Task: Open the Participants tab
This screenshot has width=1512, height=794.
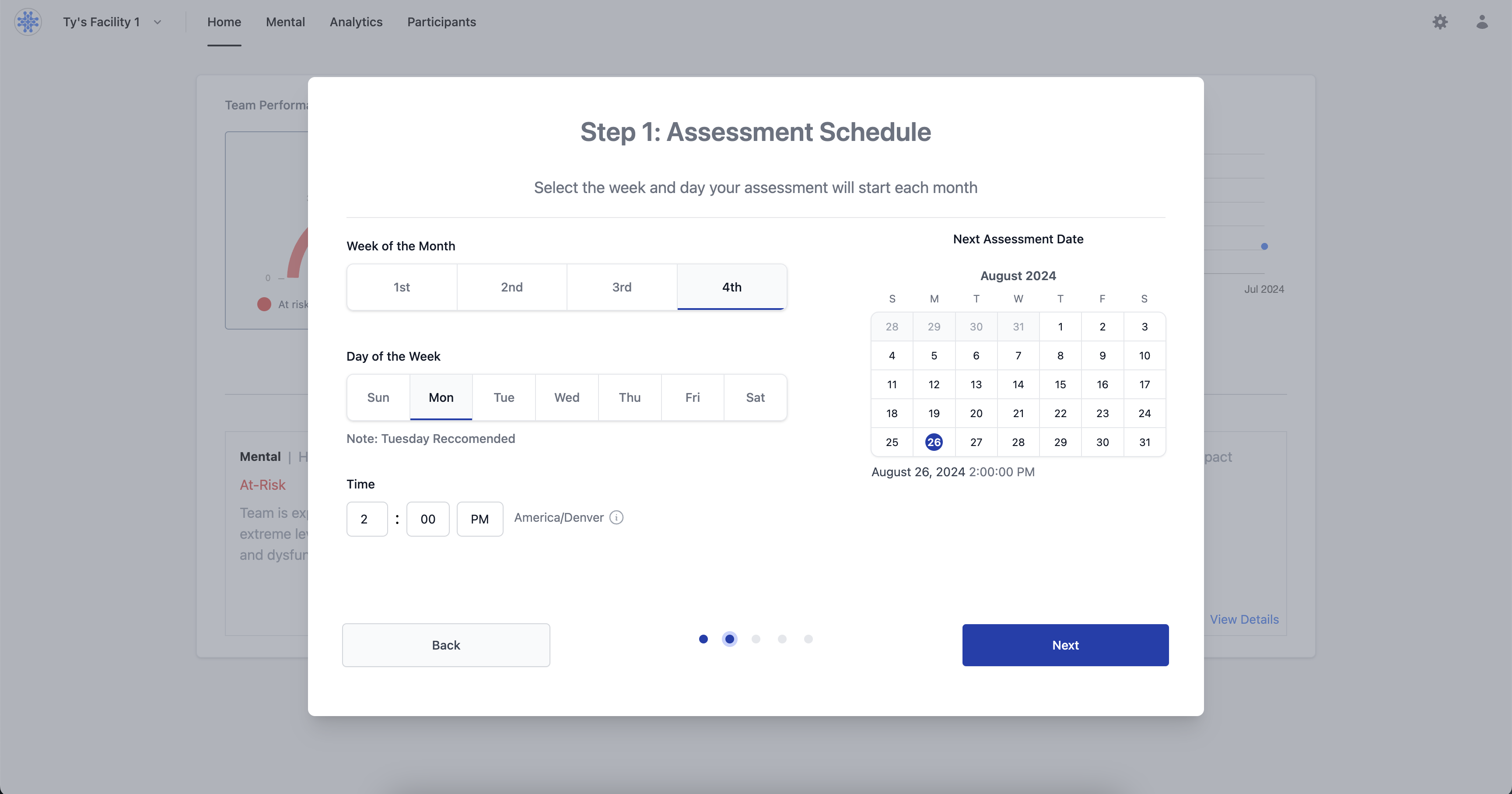Action: (441, 22)
